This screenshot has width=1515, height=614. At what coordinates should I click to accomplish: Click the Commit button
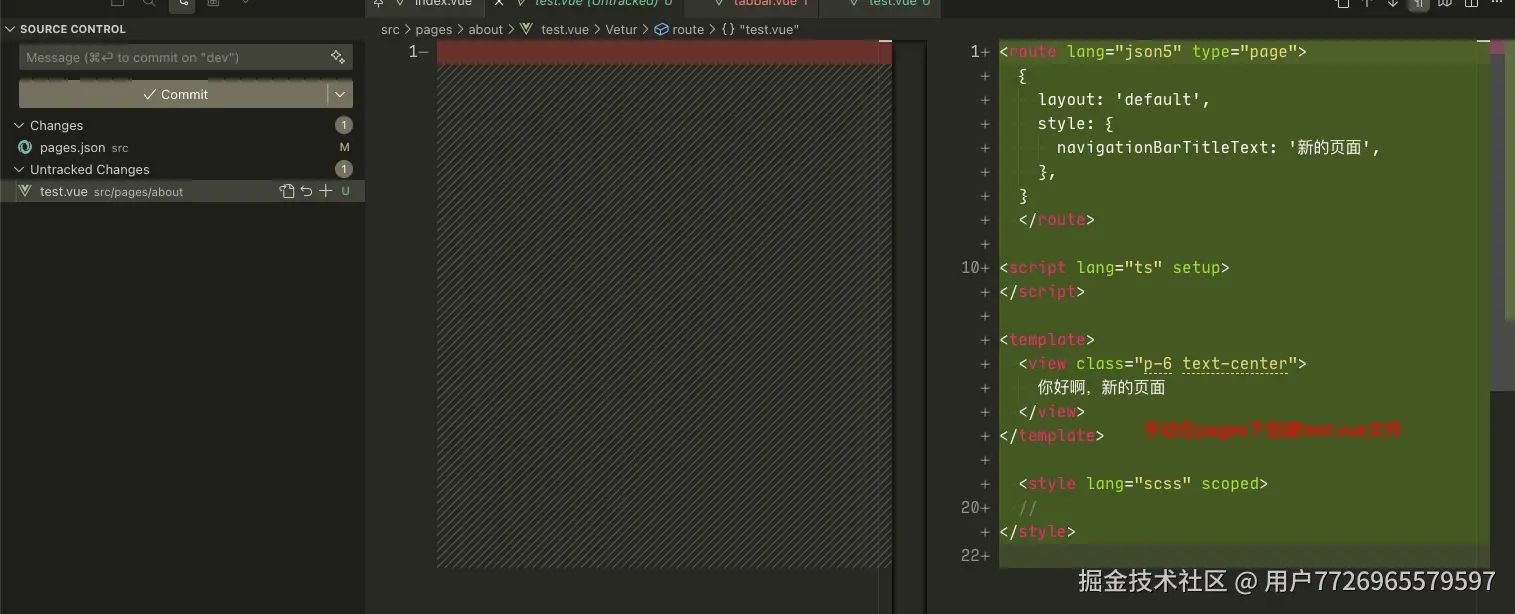174,94
